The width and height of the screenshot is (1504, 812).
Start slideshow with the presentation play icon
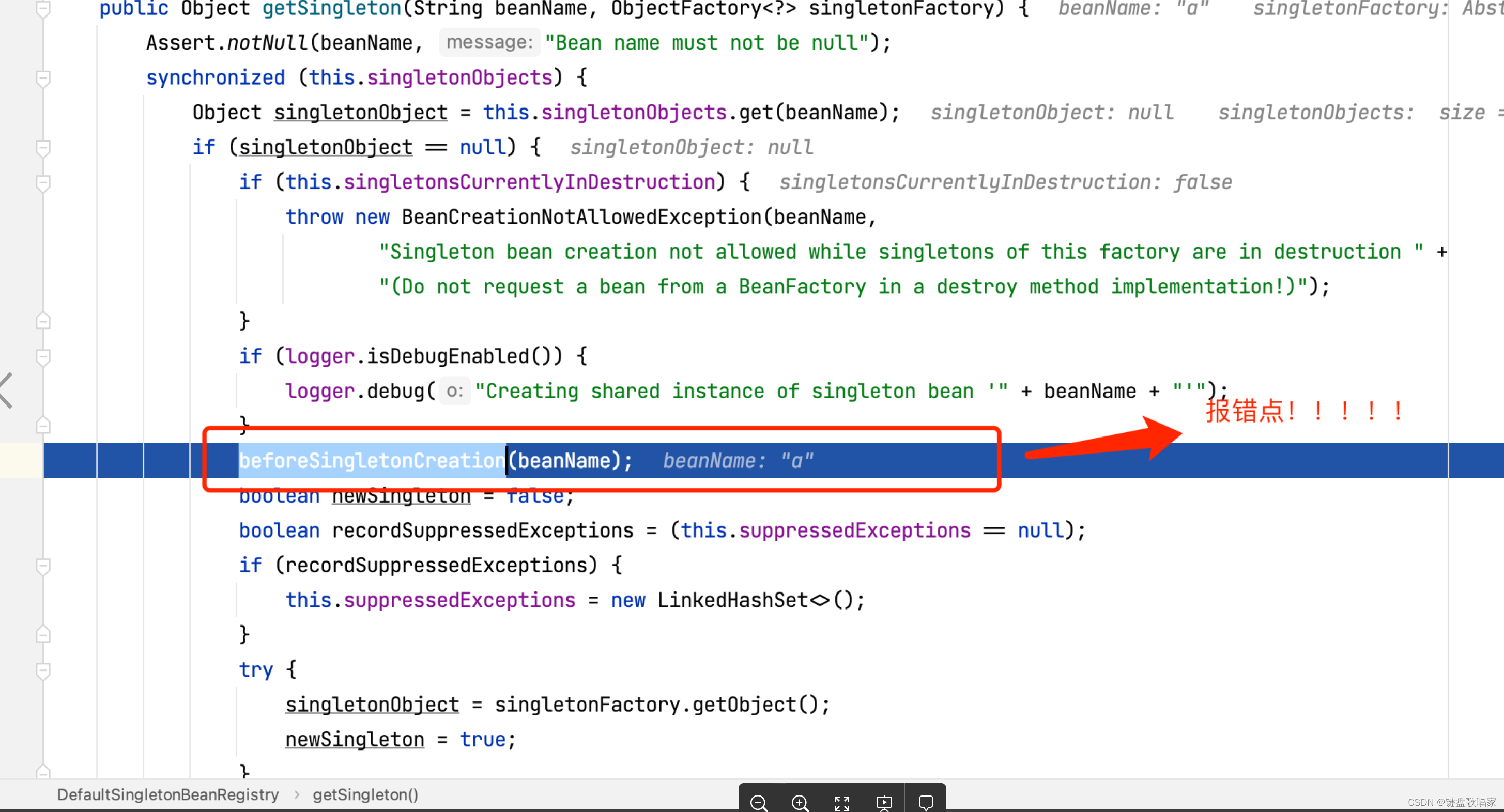[884, 803]
